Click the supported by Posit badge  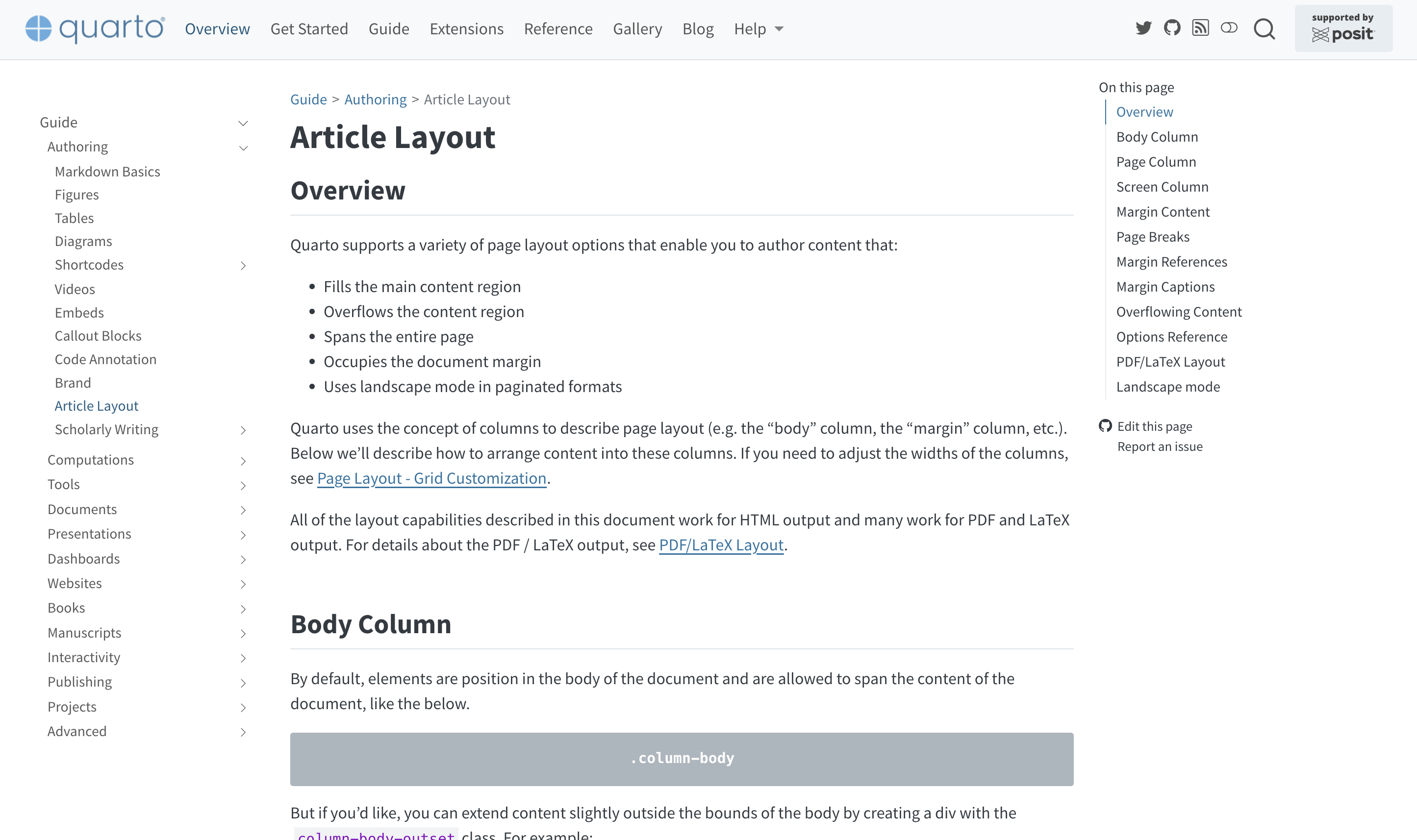click(x=1343, y=28)
